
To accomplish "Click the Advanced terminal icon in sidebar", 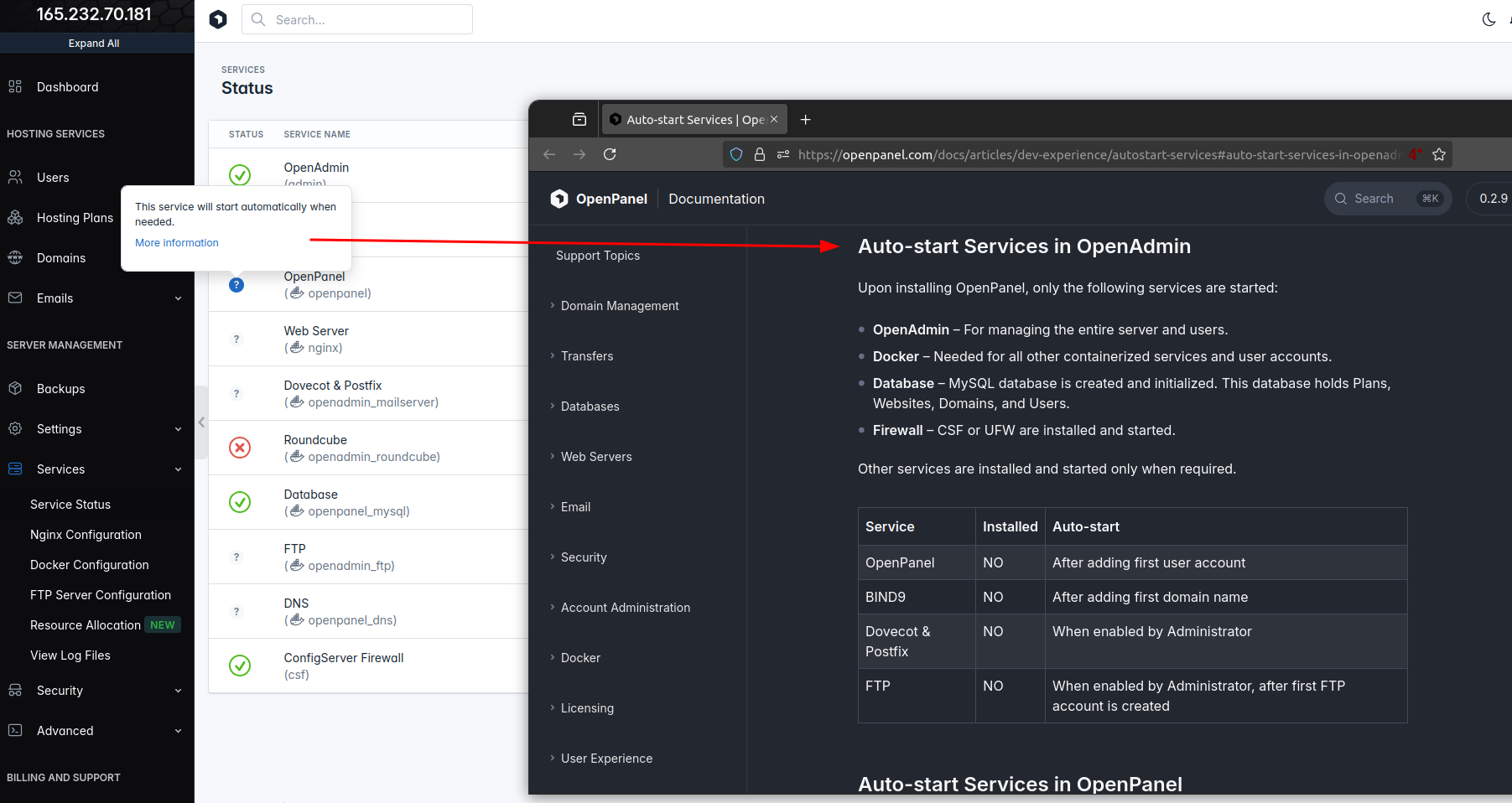I will pyautogui.click(x=15, y=730).
